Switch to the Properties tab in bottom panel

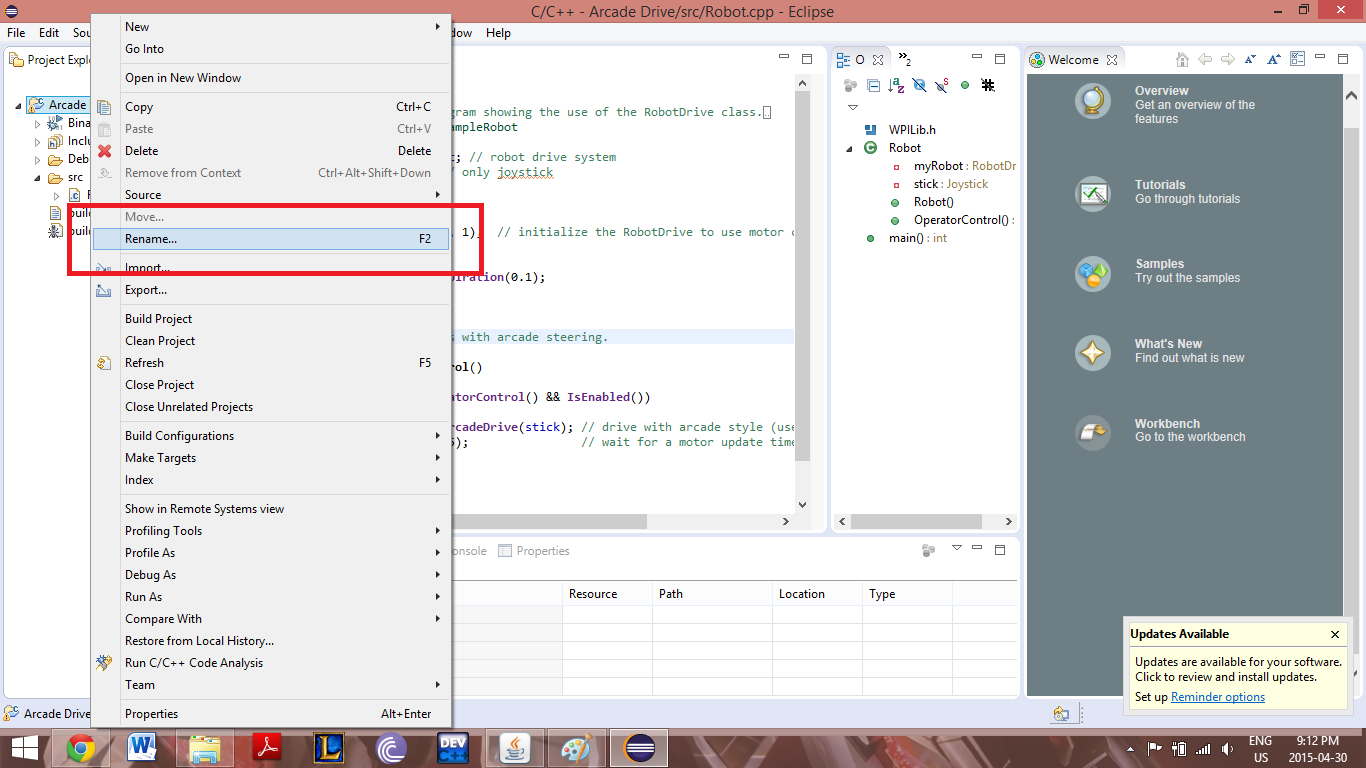[534, 551]
